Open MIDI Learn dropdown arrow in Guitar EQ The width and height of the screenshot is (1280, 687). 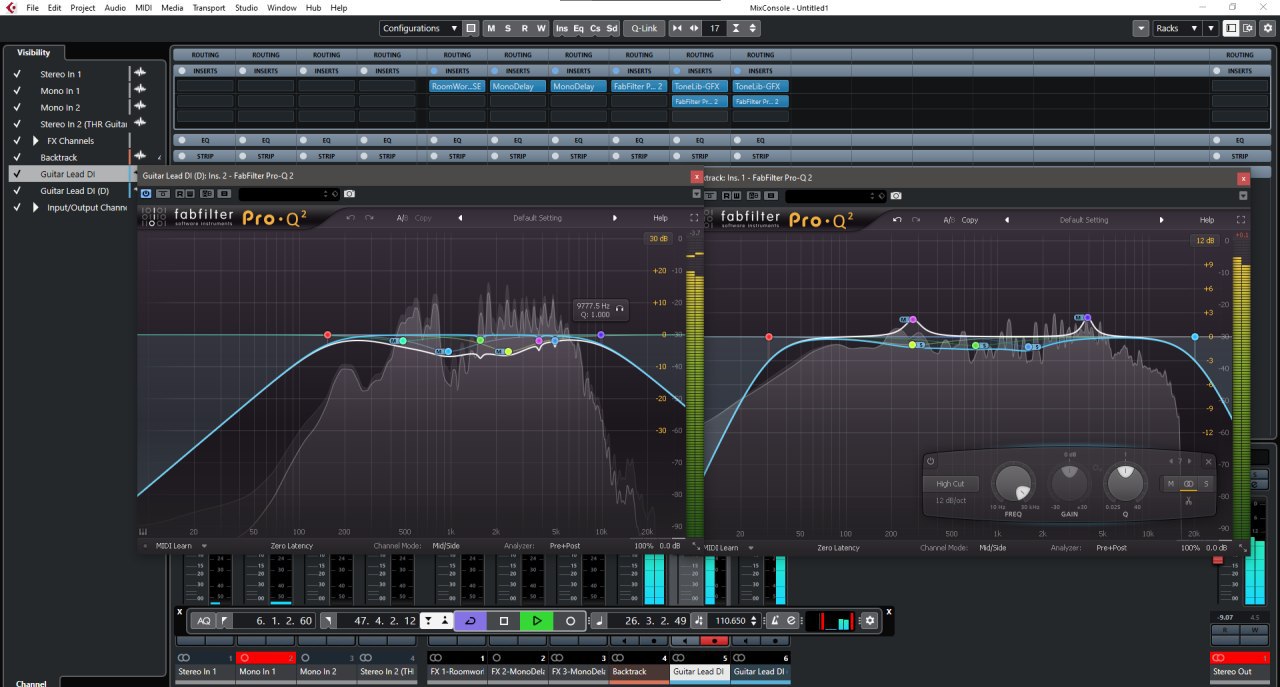[204, 546]
